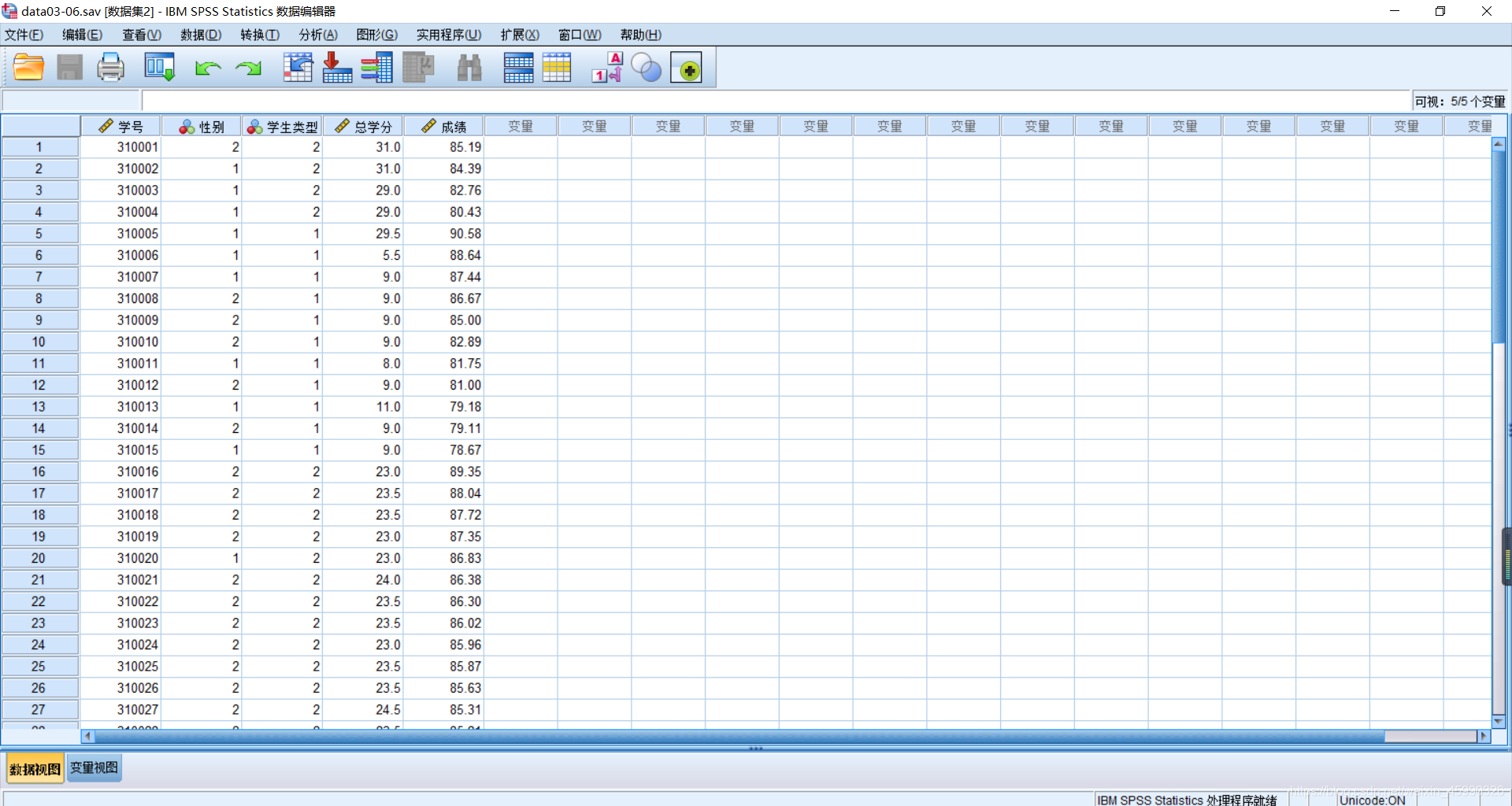Open the 帮助(H) menu
This screenshot has width=1512, height=806.
pos(641,35)
